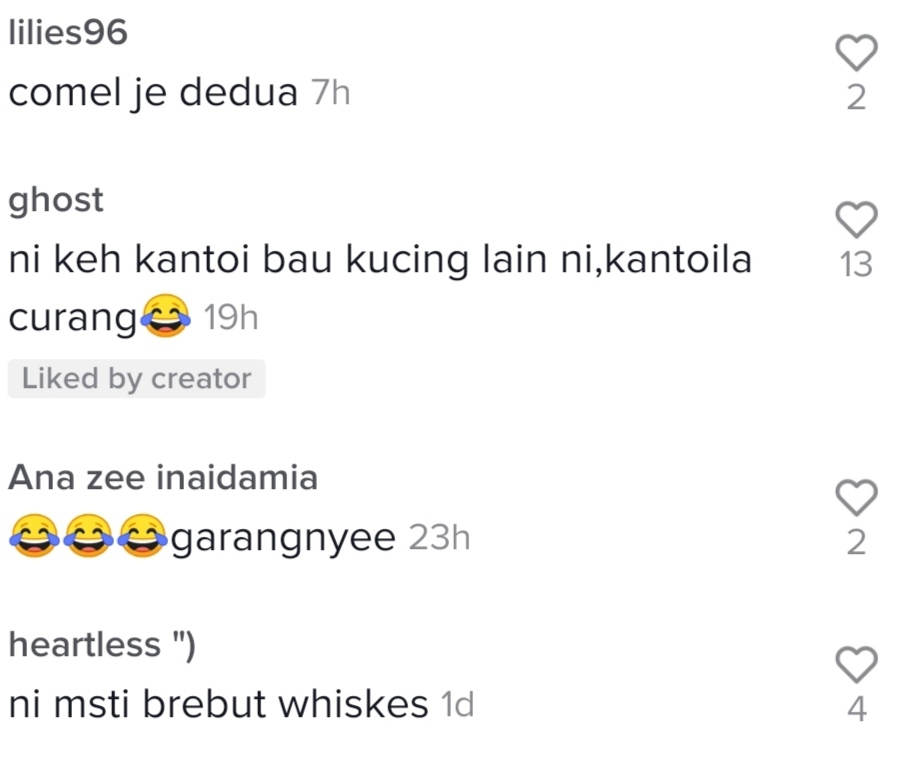The height and width of the screenshot is (775, 900).
Task: Click the first laughing emoji before "garangnyee"
Action: pos(34,536)
